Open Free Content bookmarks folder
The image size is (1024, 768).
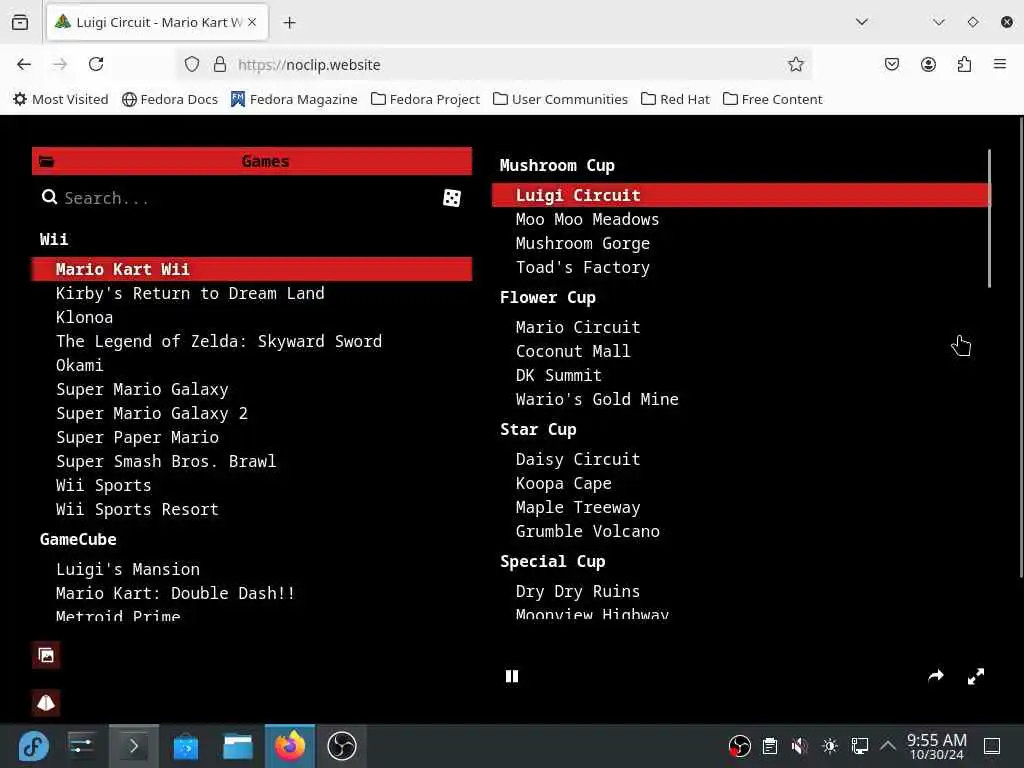pos(773,99)
